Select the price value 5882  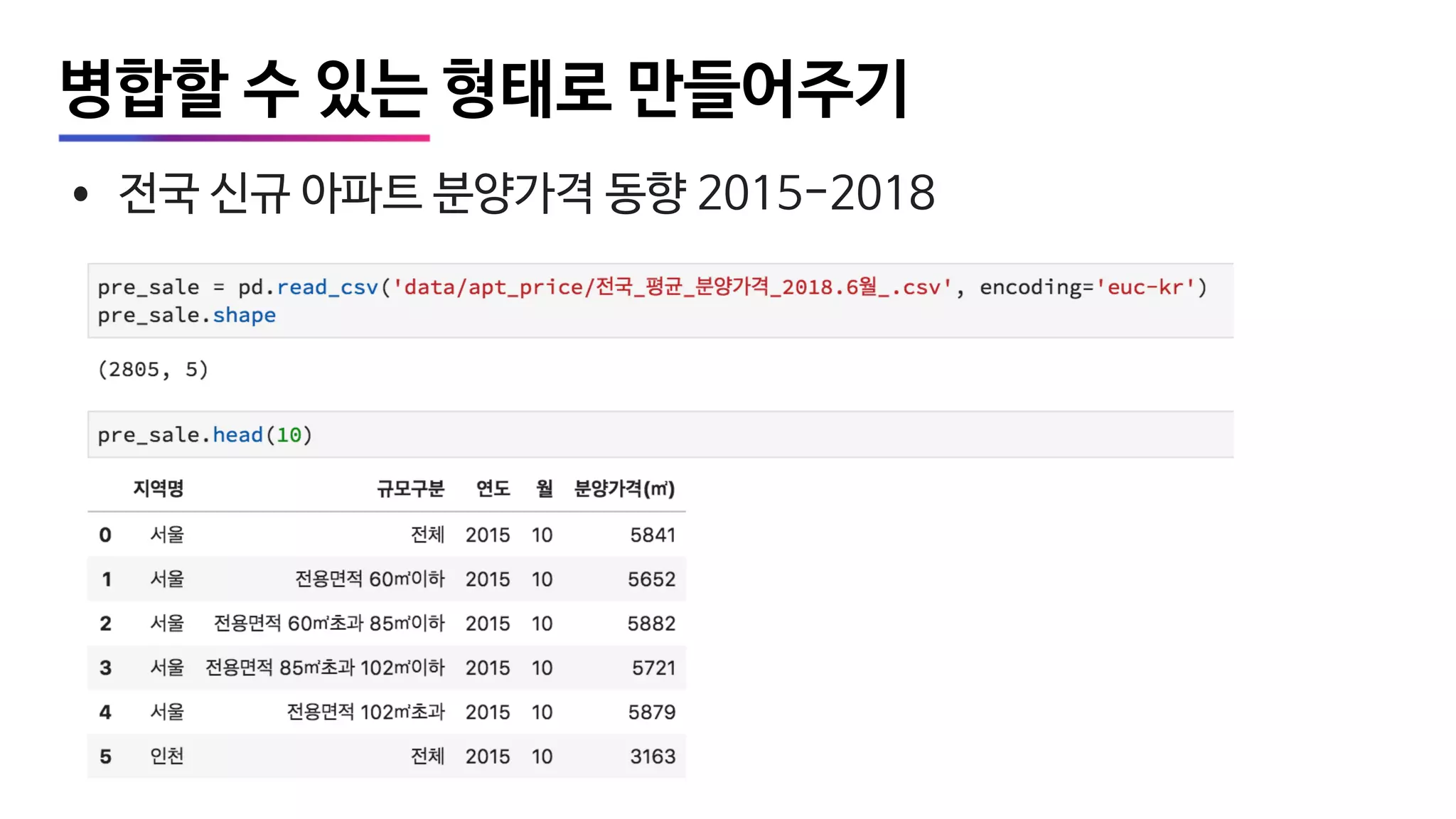(651, 623)
